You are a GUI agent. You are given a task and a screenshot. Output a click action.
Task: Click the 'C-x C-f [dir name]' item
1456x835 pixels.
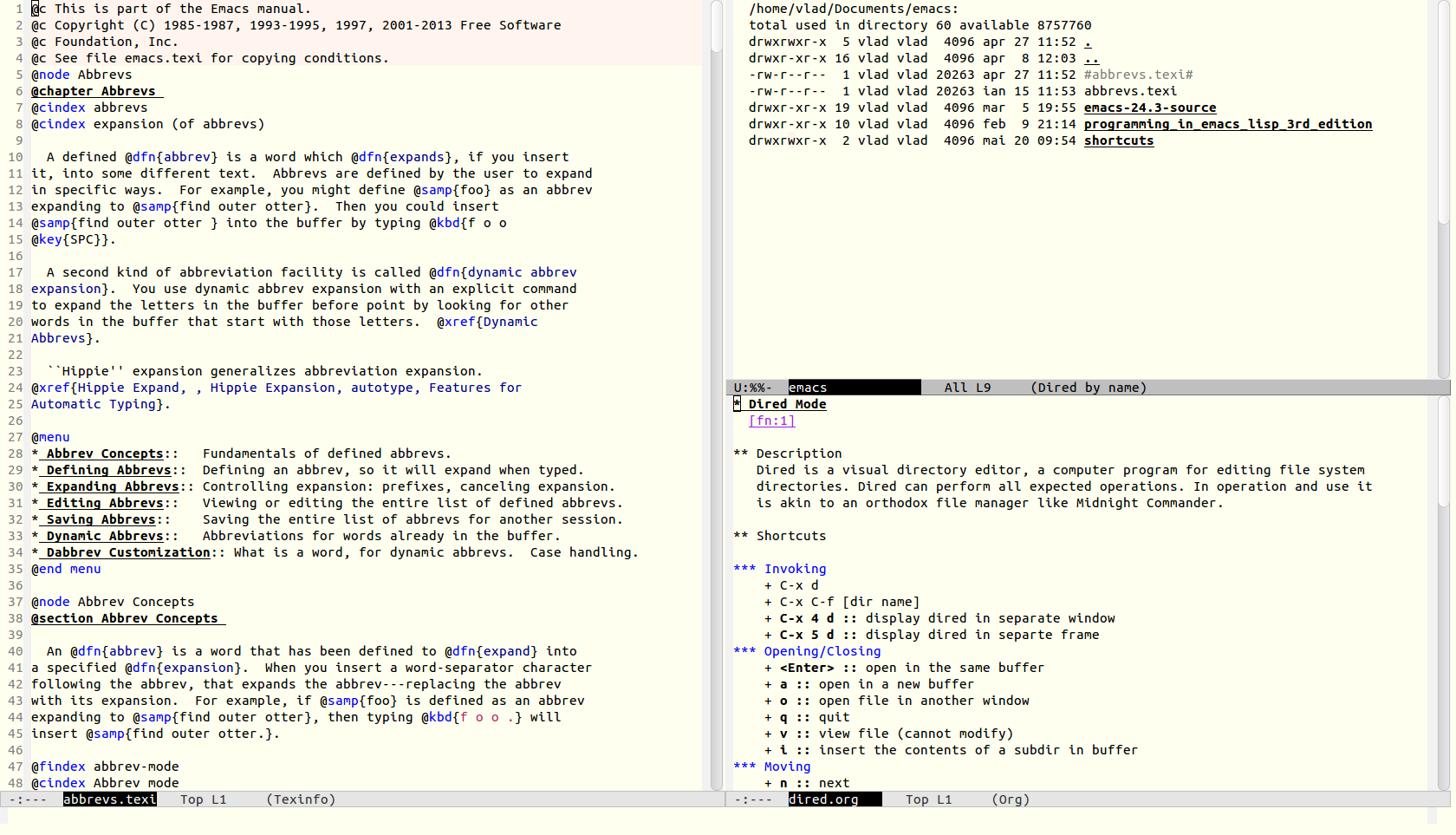pyautogui.click(x=842, y=602)
